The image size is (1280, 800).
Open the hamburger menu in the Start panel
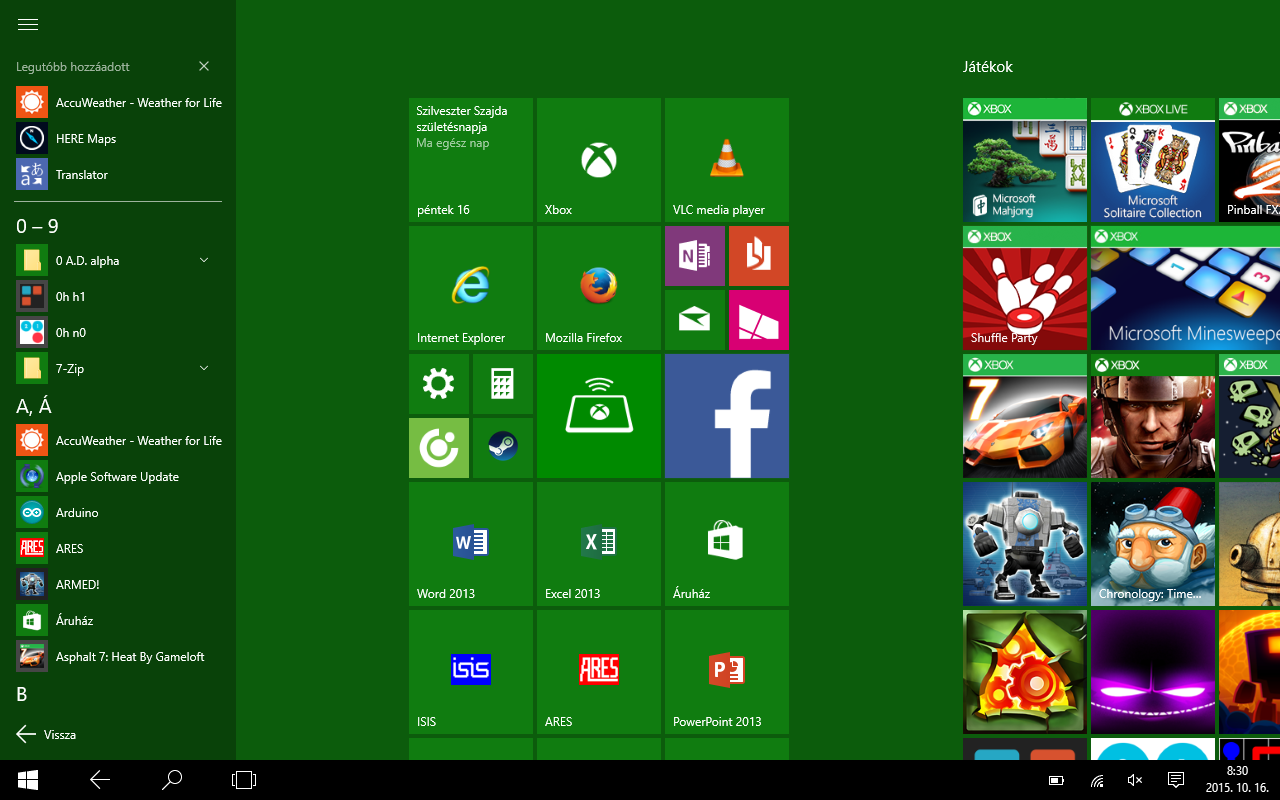pos(28,25)
